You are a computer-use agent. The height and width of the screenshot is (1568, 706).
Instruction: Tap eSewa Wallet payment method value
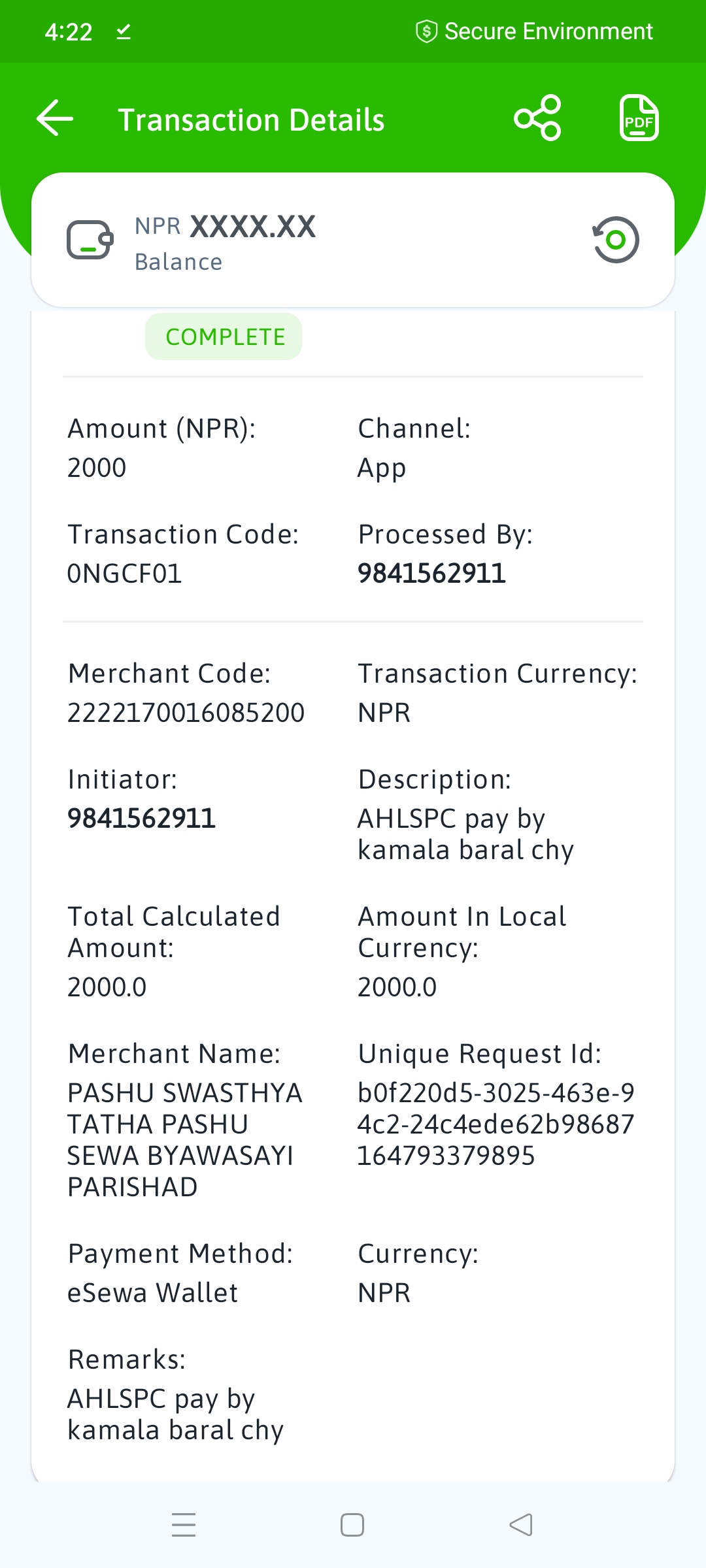(152, 1293)
